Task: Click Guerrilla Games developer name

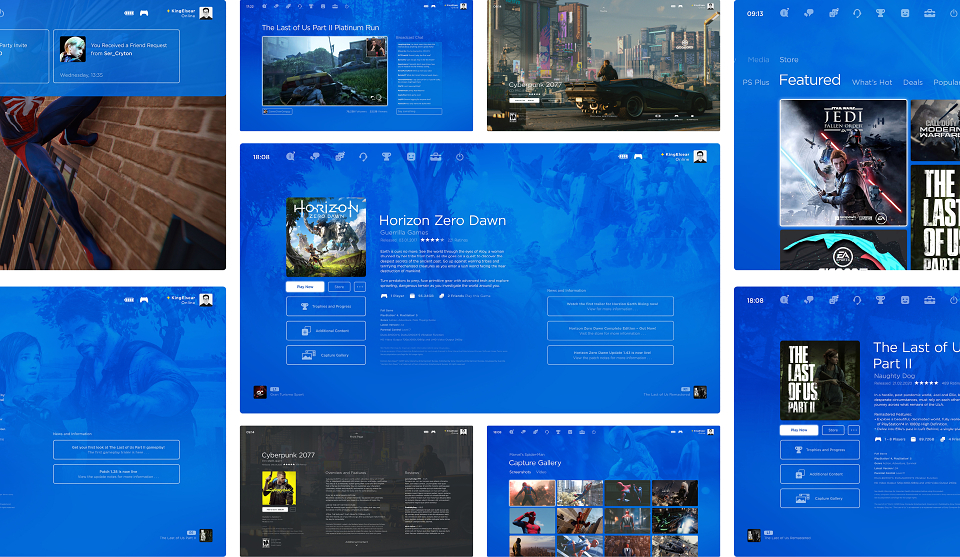Action: (404, 233)
